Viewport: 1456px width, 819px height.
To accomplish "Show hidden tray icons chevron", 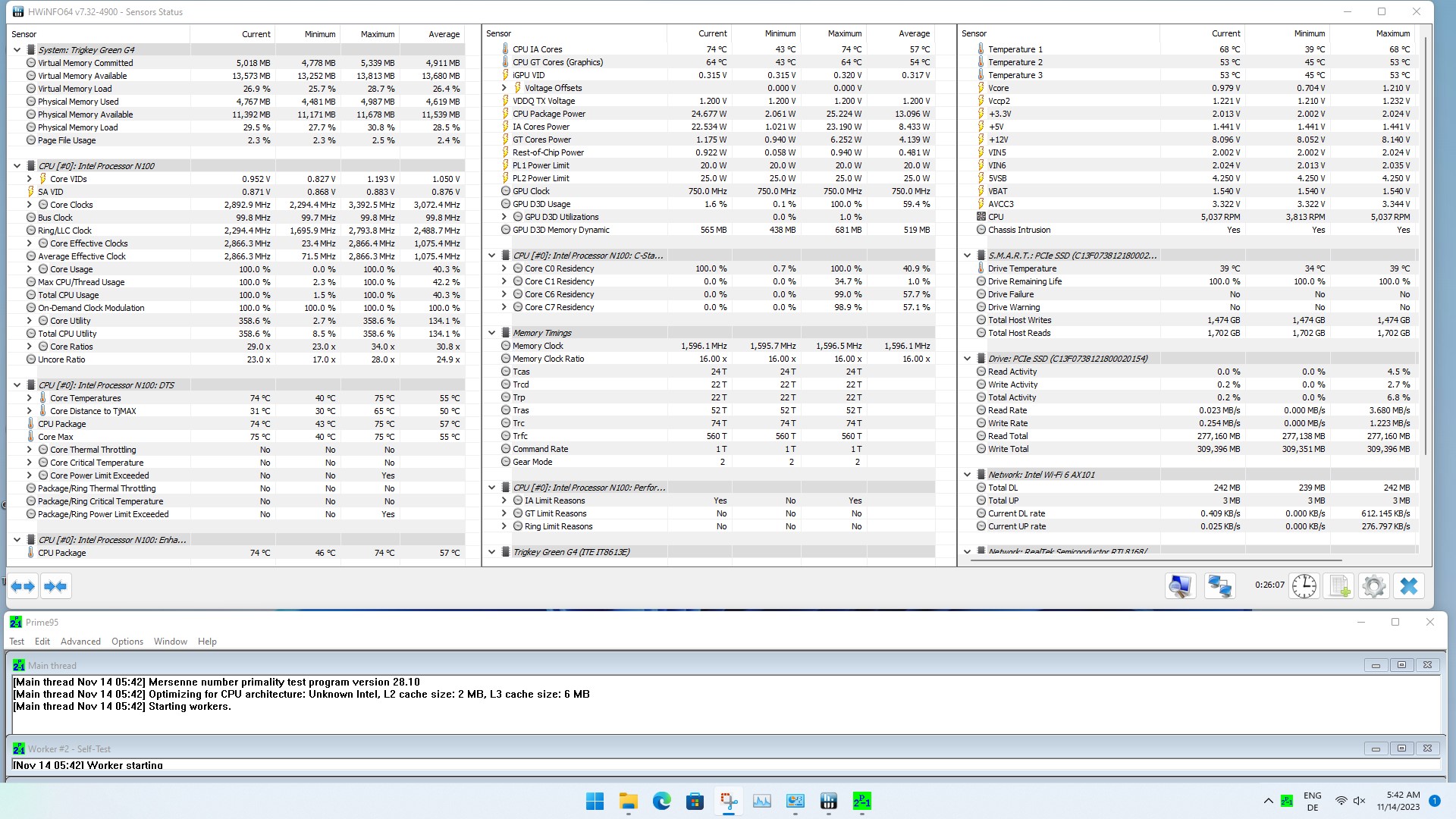I will click(x=1268, y=801).
